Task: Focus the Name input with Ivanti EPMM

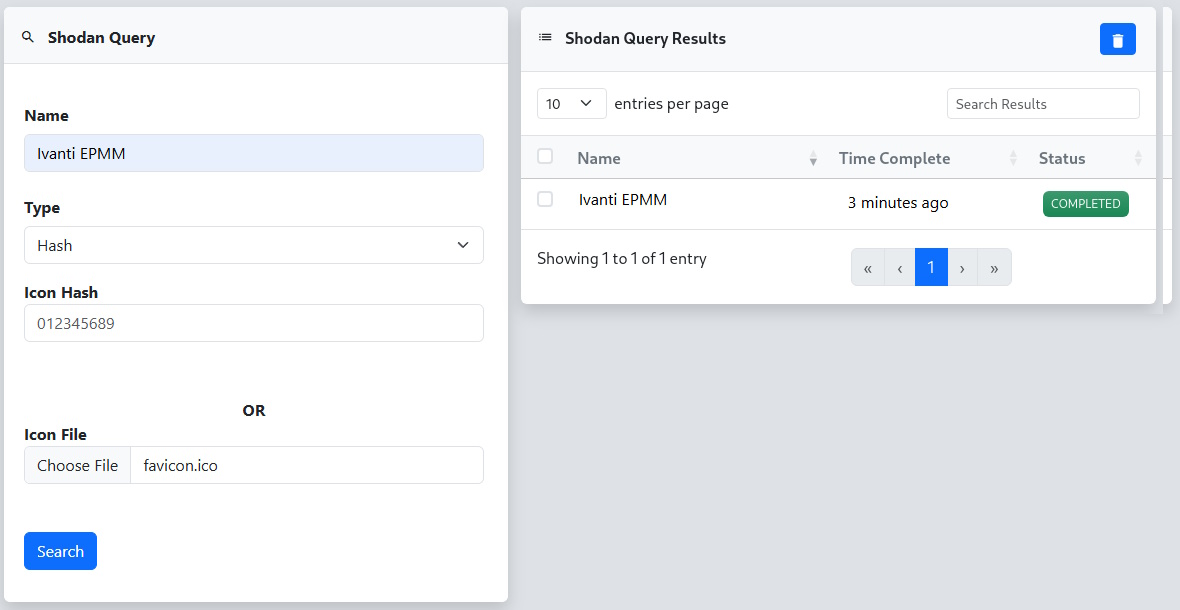Action: 254,153
